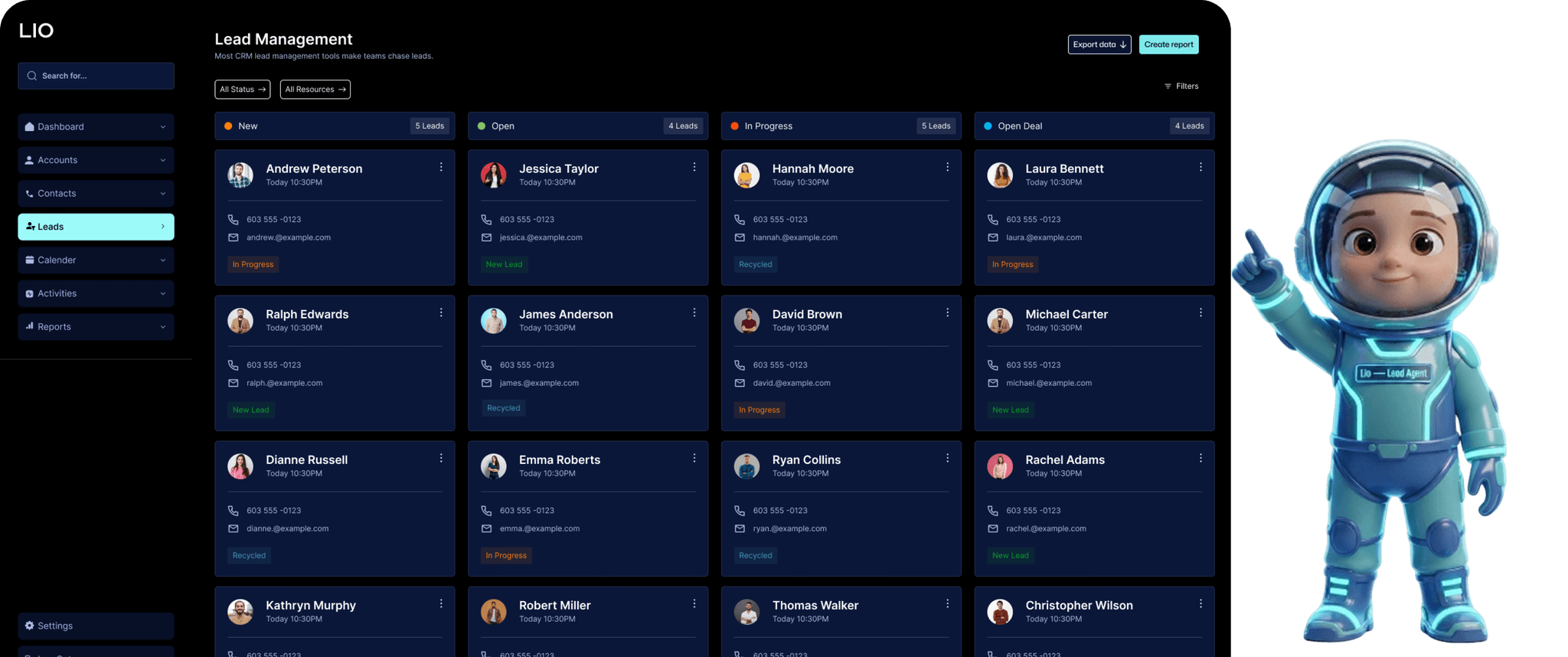Image resolution: width=1568 pixels, height=657 pixels.
Task: Open Ralph Edwards card kebab menu
Action: click(441, 312)
